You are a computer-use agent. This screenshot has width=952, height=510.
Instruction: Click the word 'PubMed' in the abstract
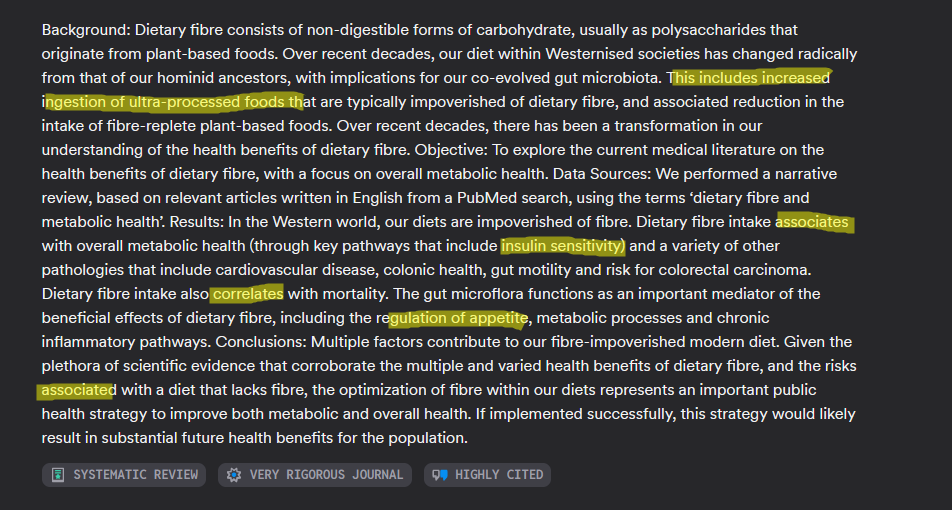[x=407, y=198]
